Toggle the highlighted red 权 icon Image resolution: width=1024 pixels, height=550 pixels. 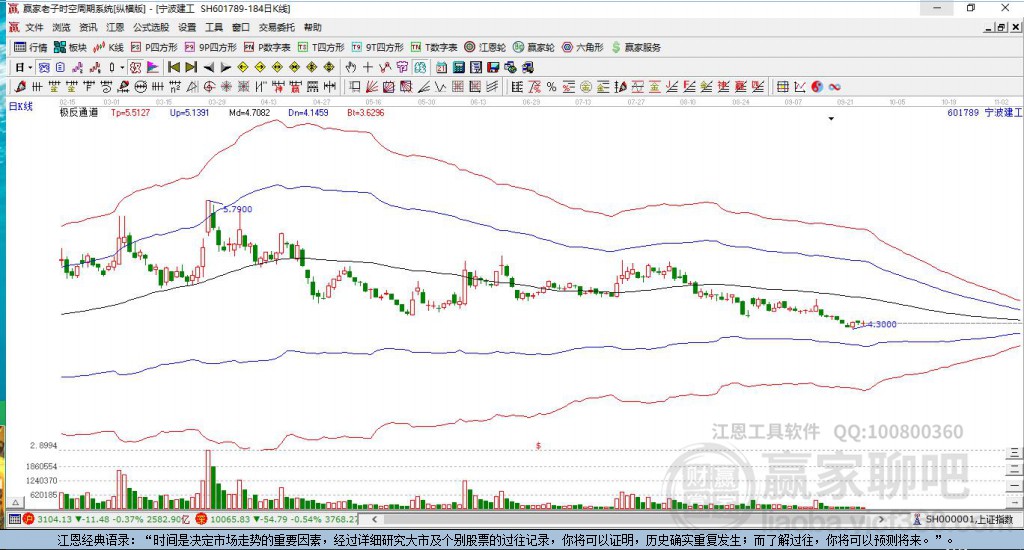(135, 67)
